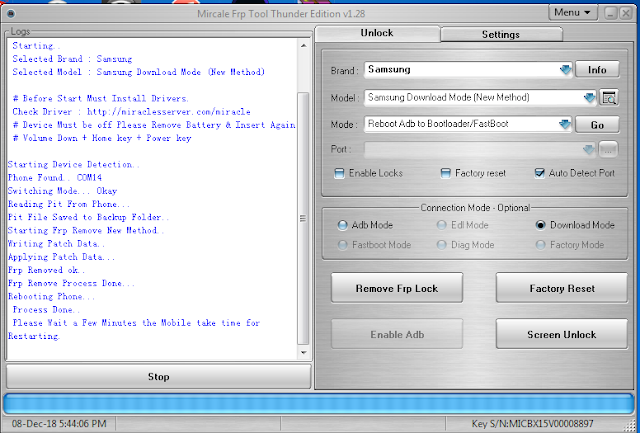Click 'Rebooting Phone...' log line

pos(51,296)
